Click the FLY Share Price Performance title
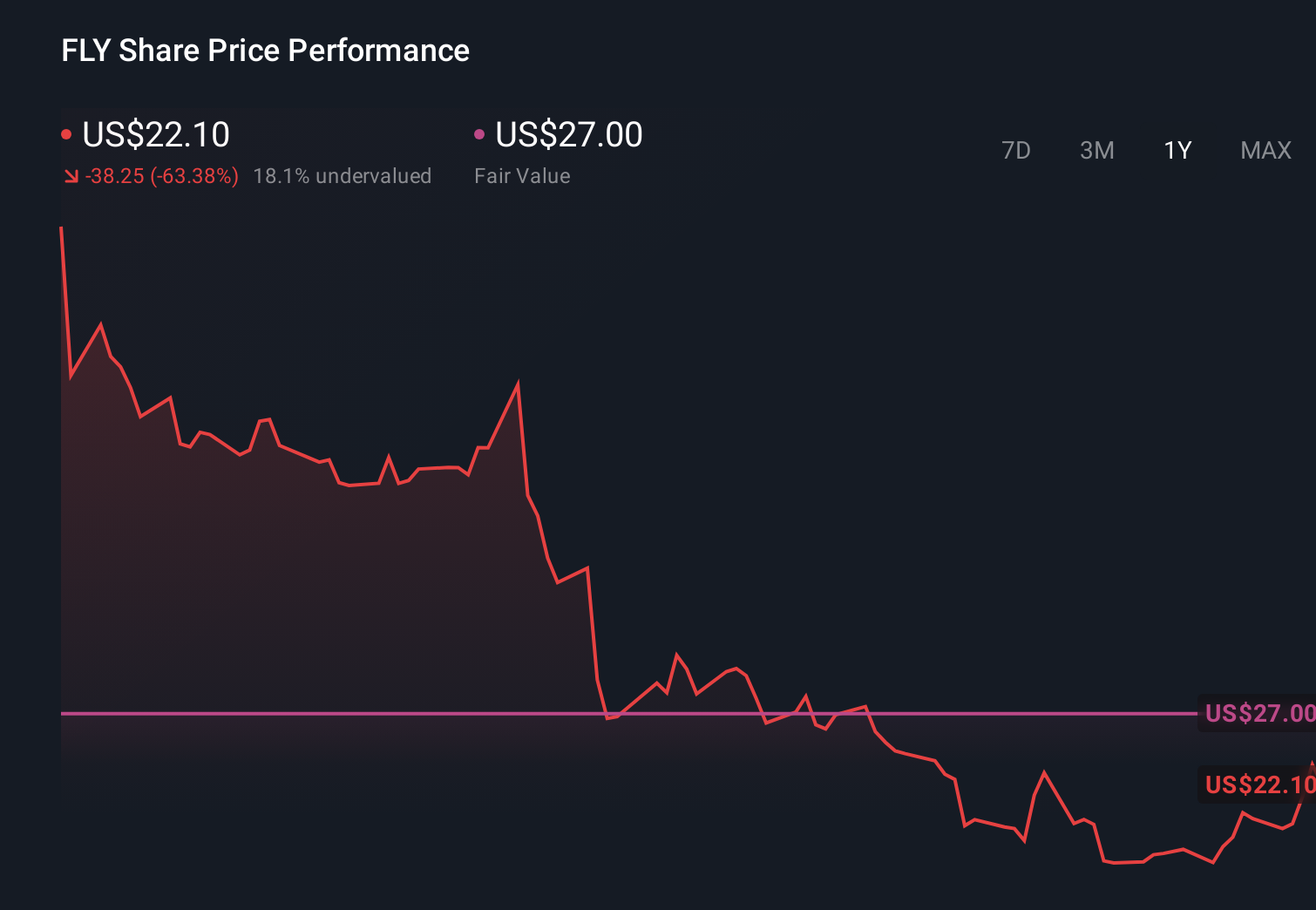Image resolution: width=1316 pixels, height=910 pixels. tap(264, 51)
